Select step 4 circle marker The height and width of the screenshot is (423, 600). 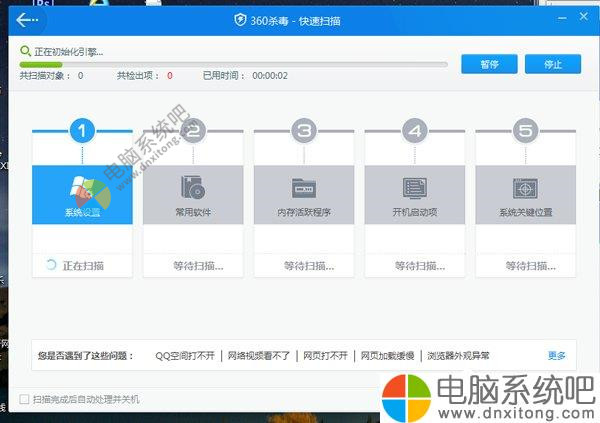click(x=415, y=131)
